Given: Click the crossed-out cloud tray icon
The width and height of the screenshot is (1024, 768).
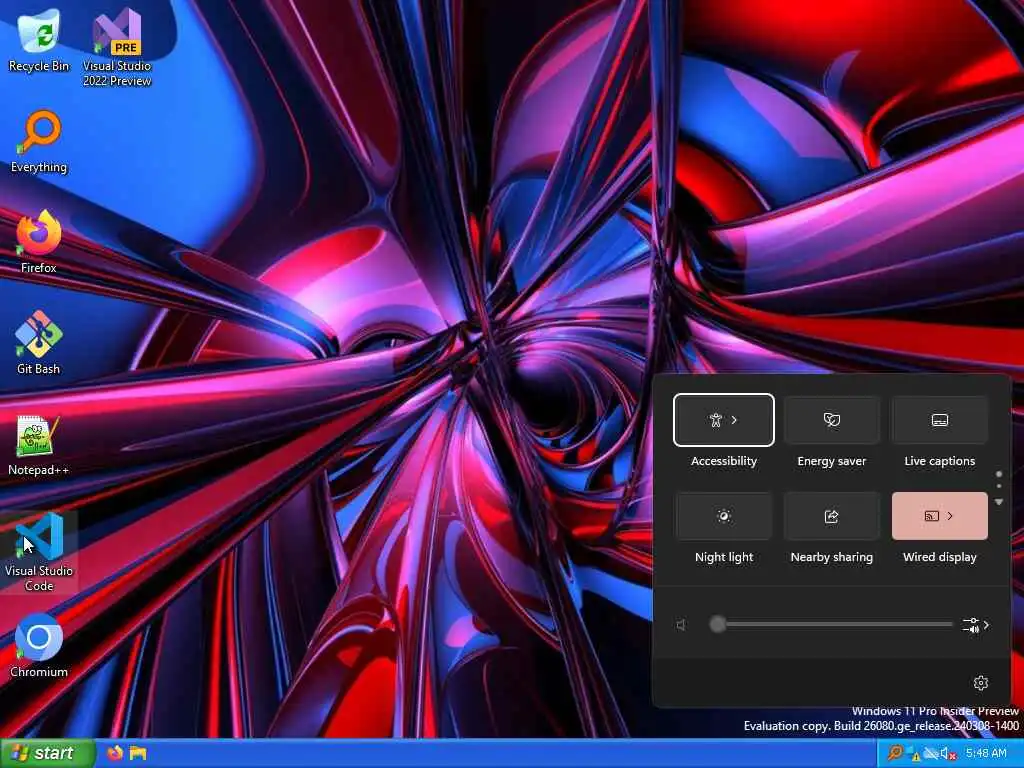Looking at the screenshot, I should pos(931,754).
